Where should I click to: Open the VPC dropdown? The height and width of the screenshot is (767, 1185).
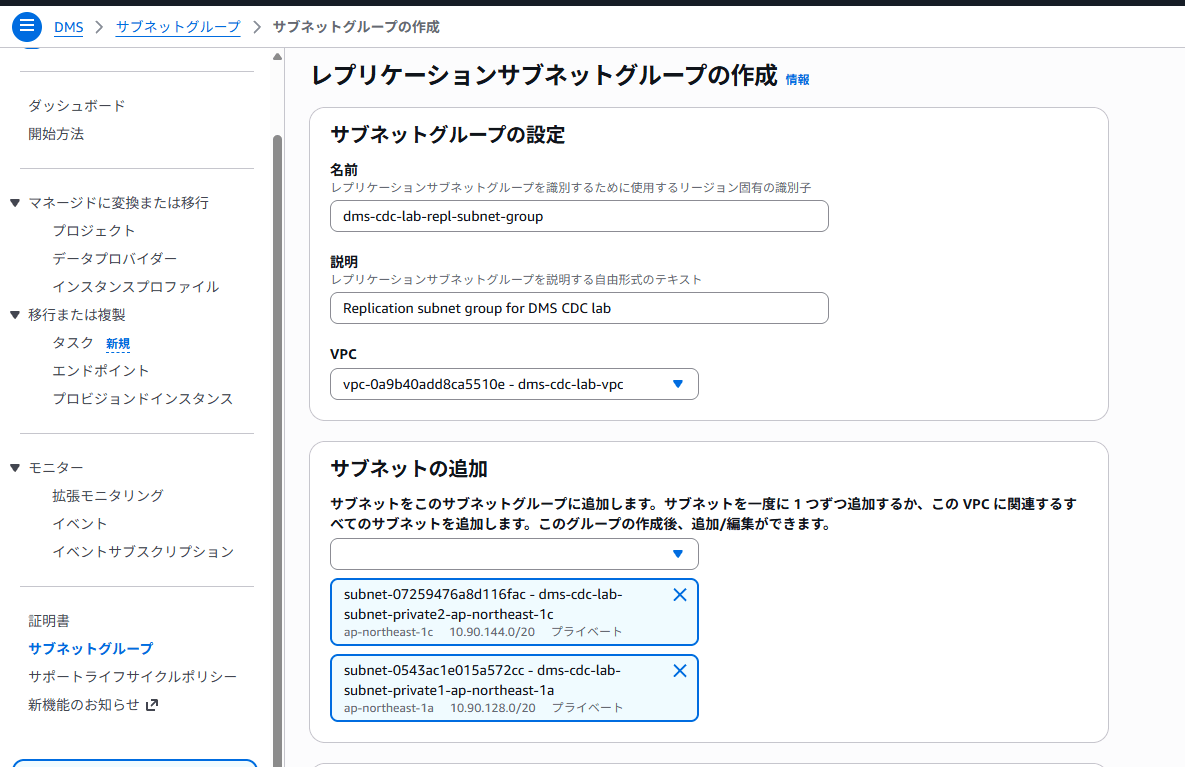(514, 384)
